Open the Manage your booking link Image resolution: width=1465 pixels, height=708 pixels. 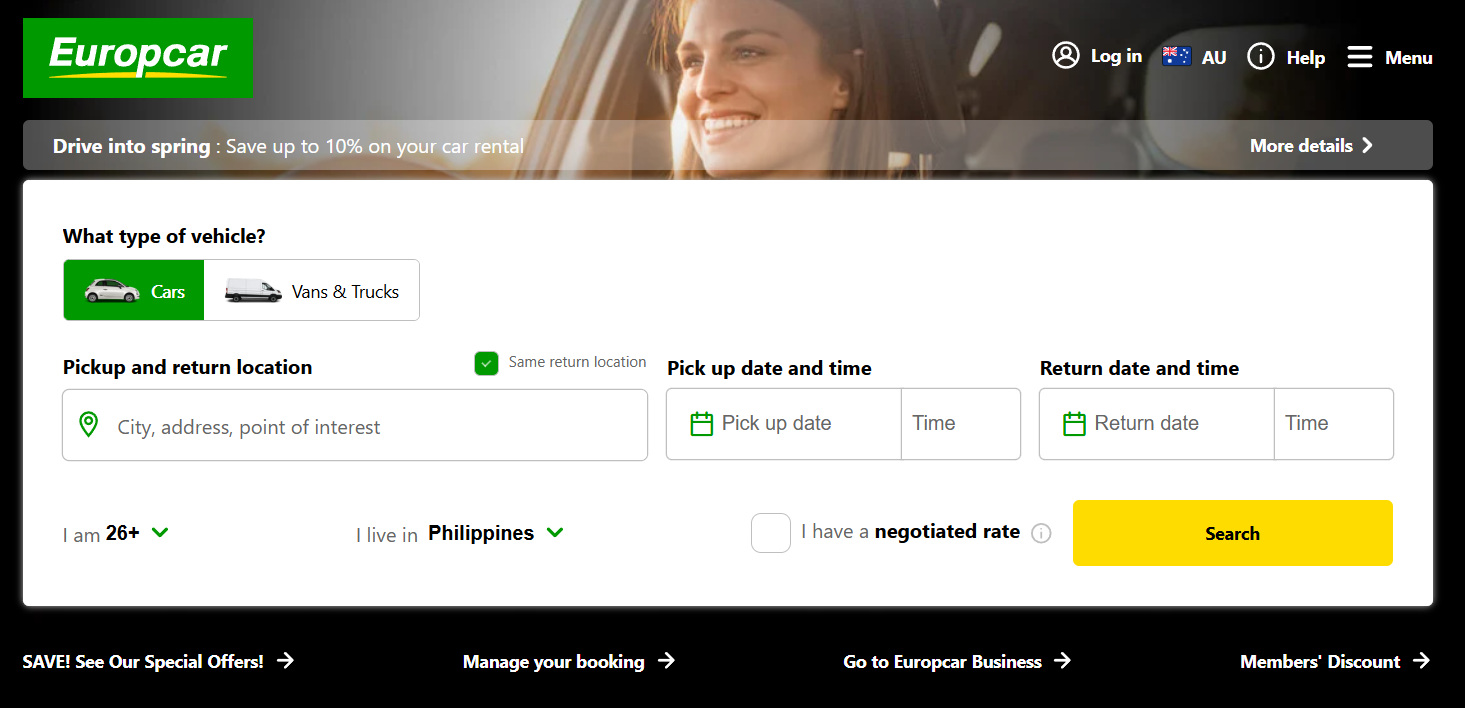[x=568, y=661]
